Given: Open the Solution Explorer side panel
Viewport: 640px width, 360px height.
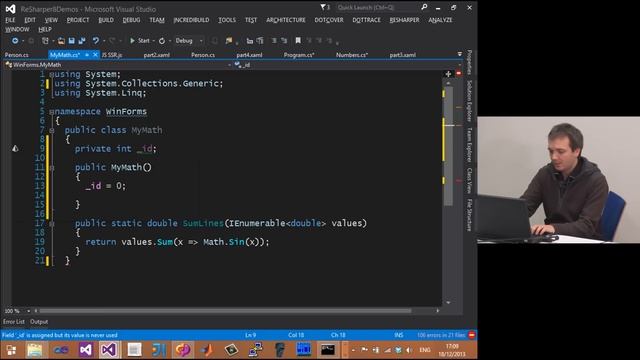Looking at the screenshot, I should pos(469,101).
